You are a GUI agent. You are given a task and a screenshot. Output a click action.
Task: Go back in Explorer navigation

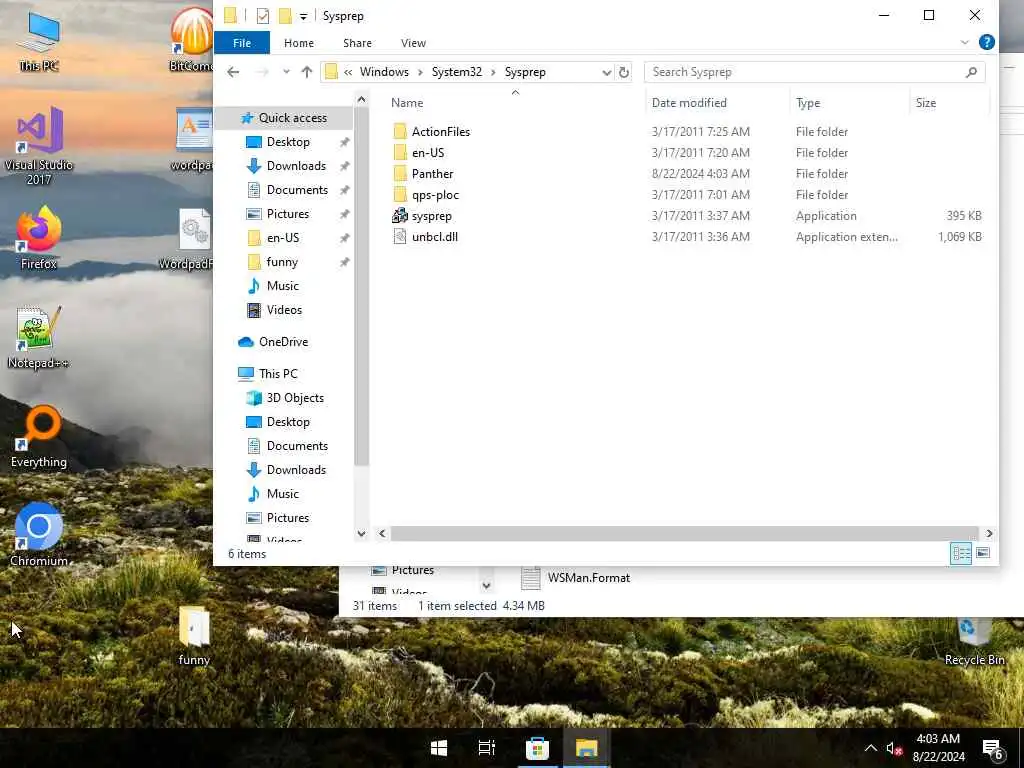tap(233, 72)
